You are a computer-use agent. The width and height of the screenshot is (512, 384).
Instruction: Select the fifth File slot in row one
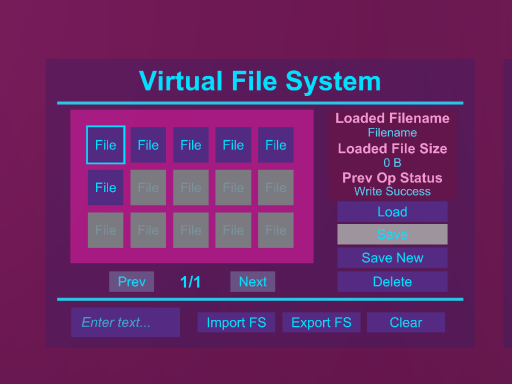click(x=276, y=145)
